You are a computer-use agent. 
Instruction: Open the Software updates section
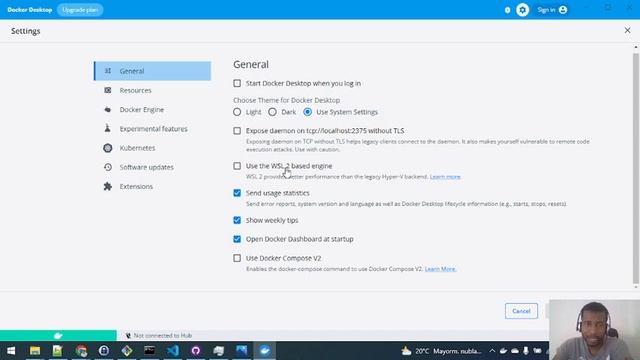(152, 167)
